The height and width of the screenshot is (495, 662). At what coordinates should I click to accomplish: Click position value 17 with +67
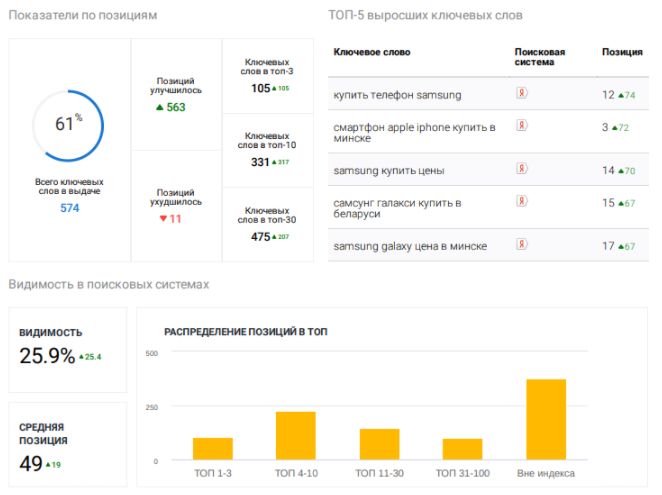pyautogui.click(x=619, y=246)
